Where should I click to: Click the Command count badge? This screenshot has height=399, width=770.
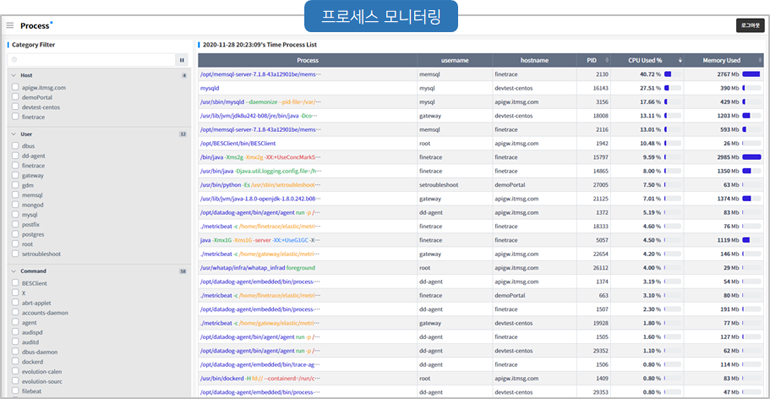[x=183, y=271]
